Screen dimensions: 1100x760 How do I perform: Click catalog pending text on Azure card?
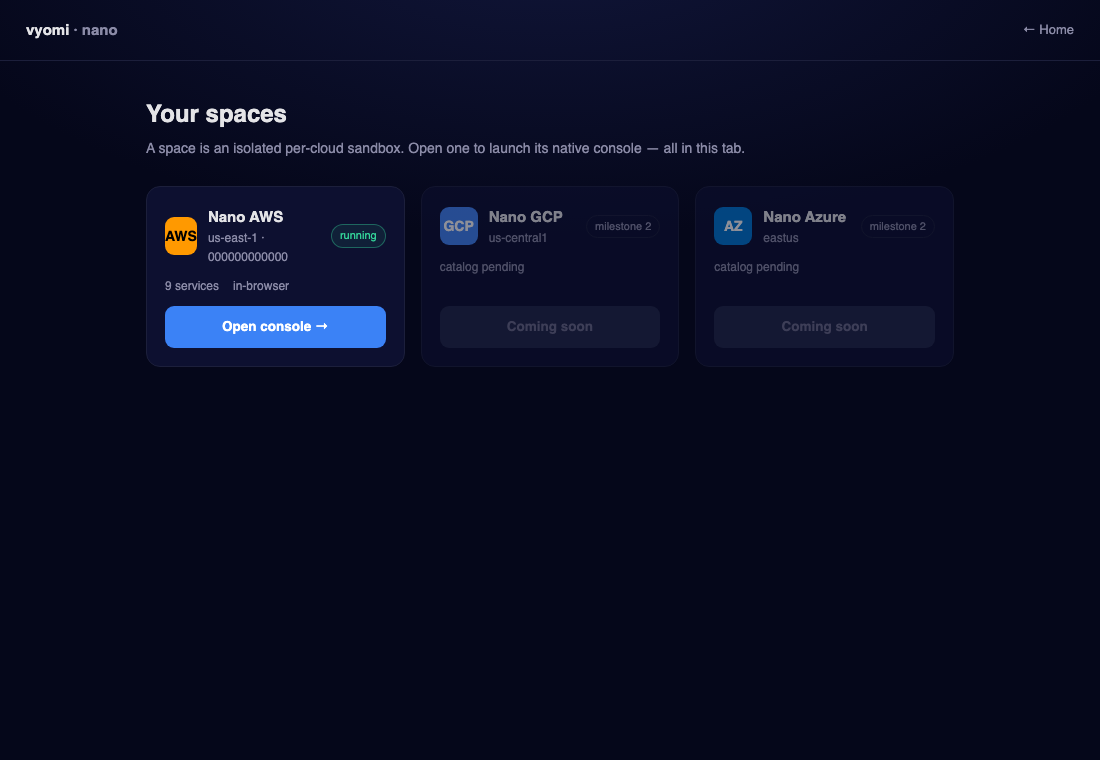tap(756, 267)
